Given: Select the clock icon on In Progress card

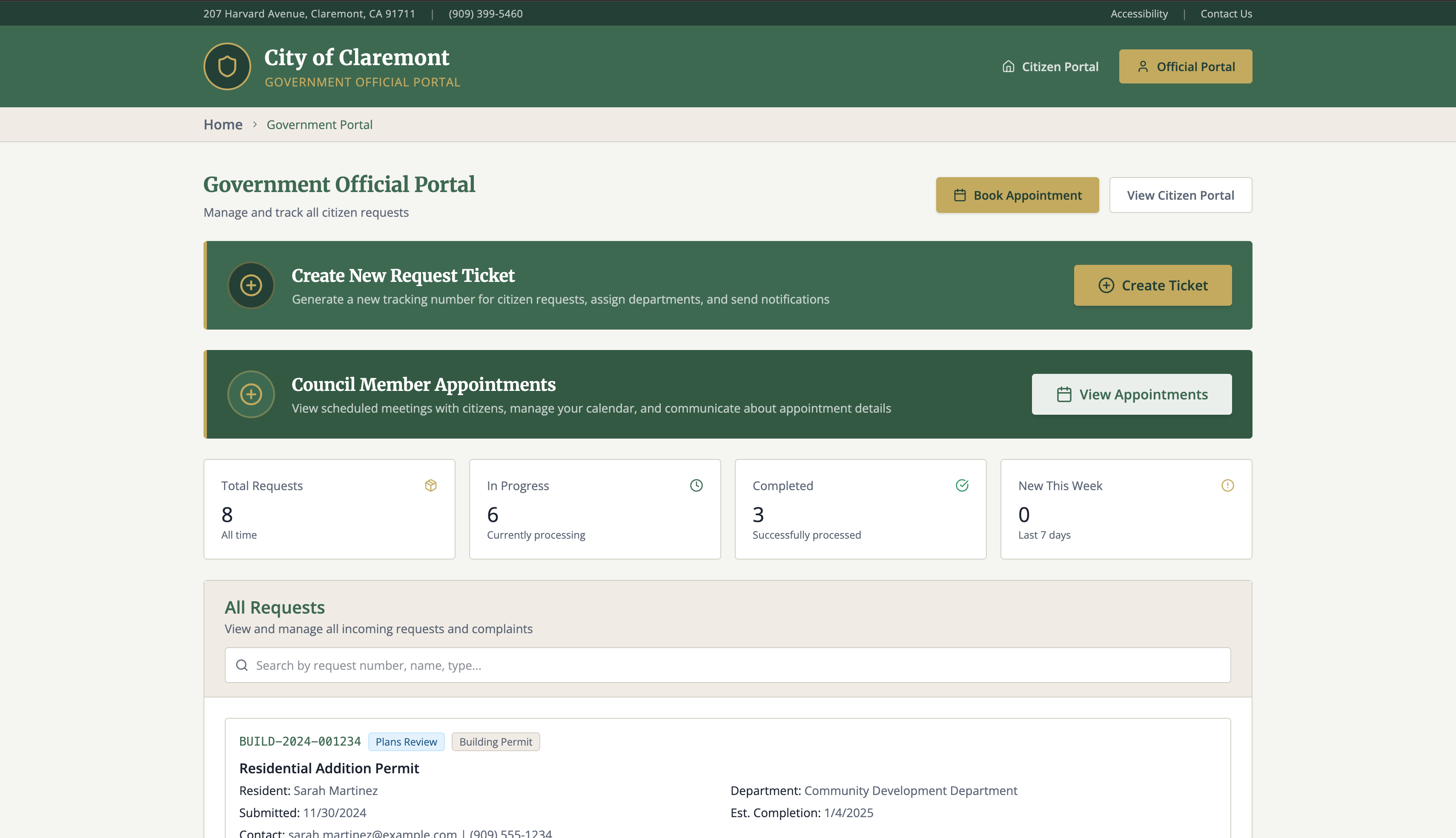Looking at the screenshot, I should [696, 485].
